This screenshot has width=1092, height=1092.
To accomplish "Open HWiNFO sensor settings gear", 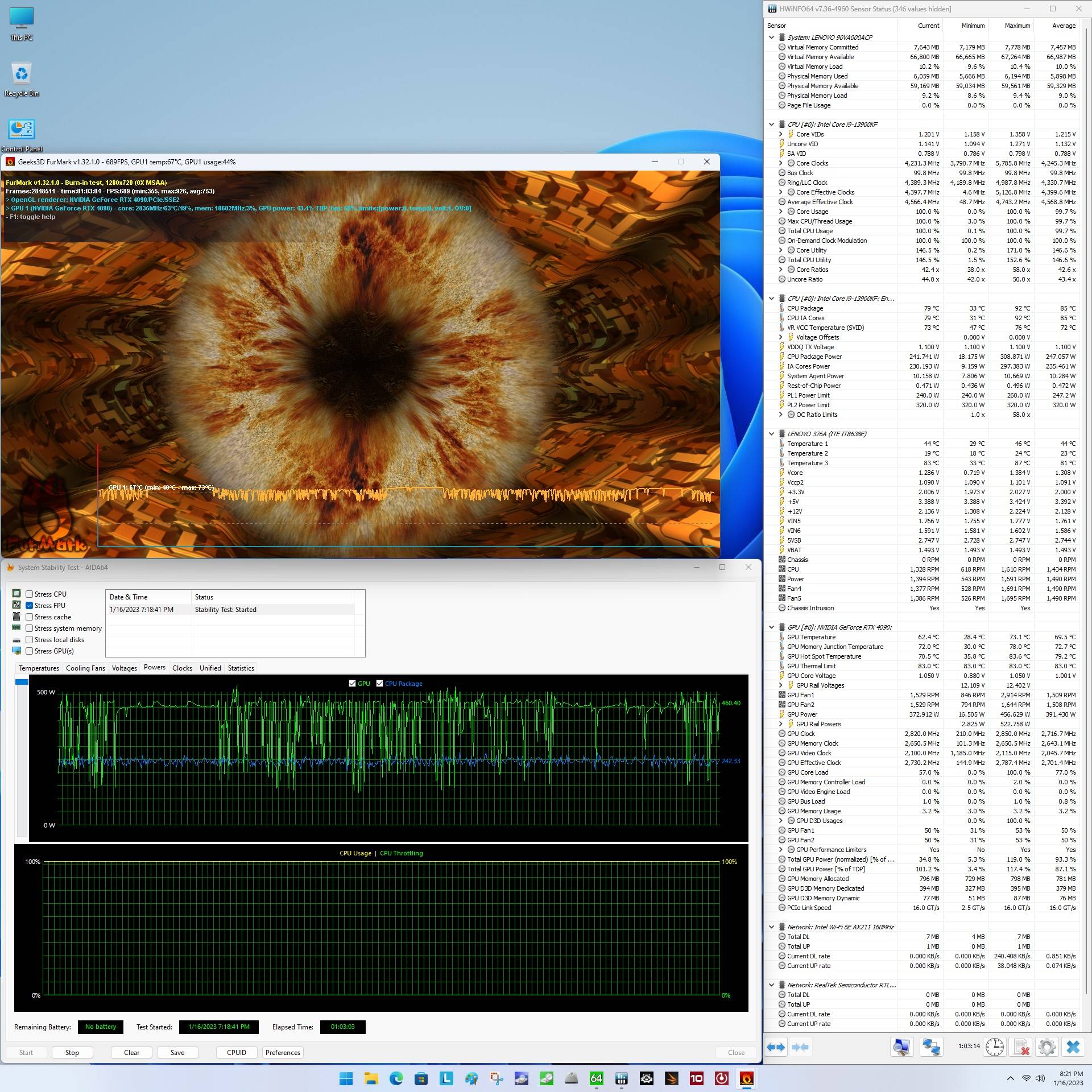I will (x=1046, y=1047).
